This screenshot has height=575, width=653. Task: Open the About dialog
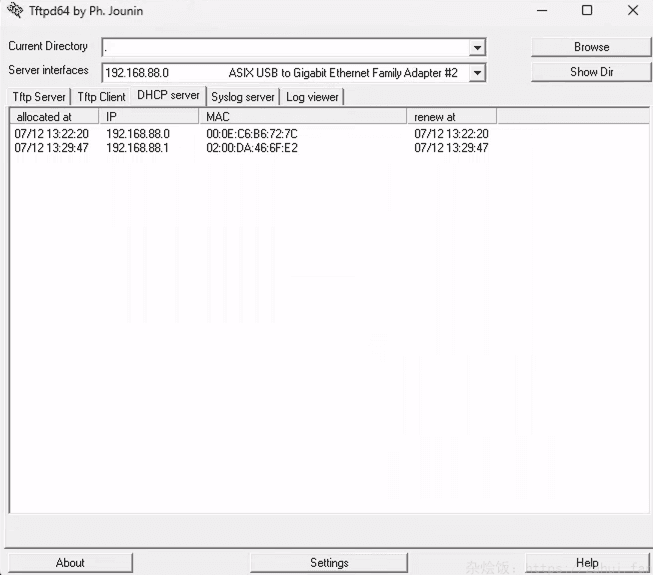pyautogui.click(x=70, y=563)
